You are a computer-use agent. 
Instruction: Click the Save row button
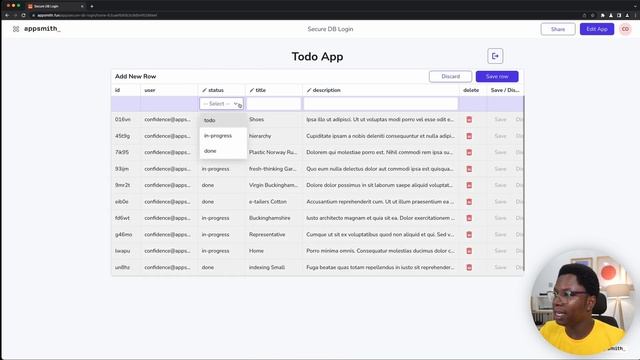coord(497,76)
